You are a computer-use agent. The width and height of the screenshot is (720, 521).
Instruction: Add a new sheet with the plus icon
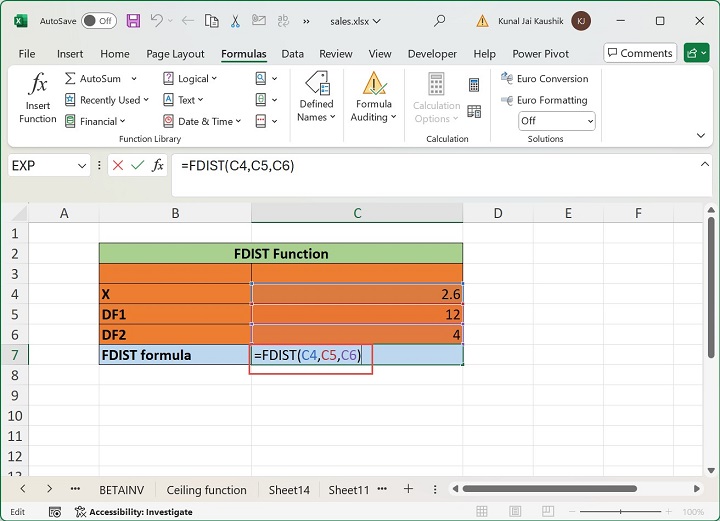[x=408, y=489]
